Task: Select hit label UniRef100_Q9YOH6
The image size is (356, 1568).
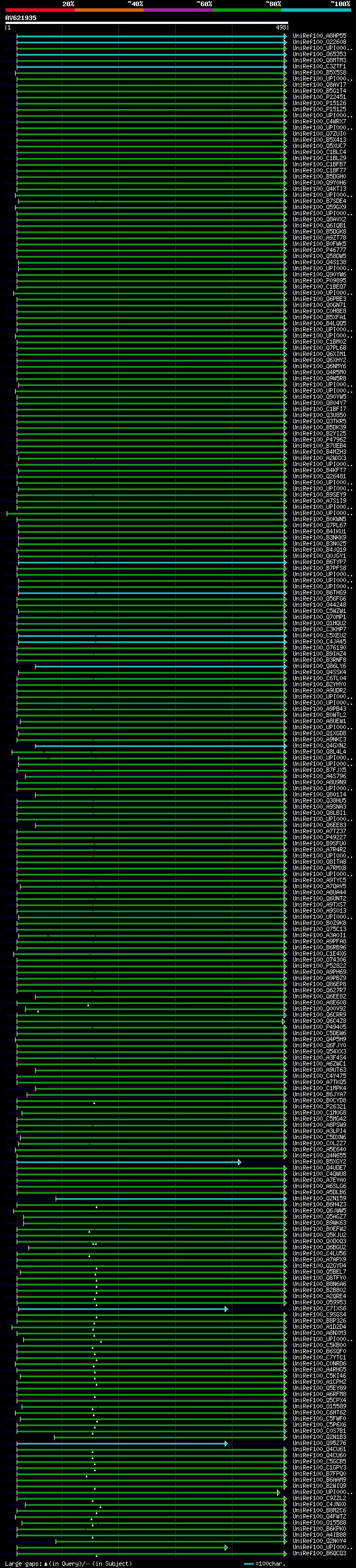Action: click(x=319, y=182)
